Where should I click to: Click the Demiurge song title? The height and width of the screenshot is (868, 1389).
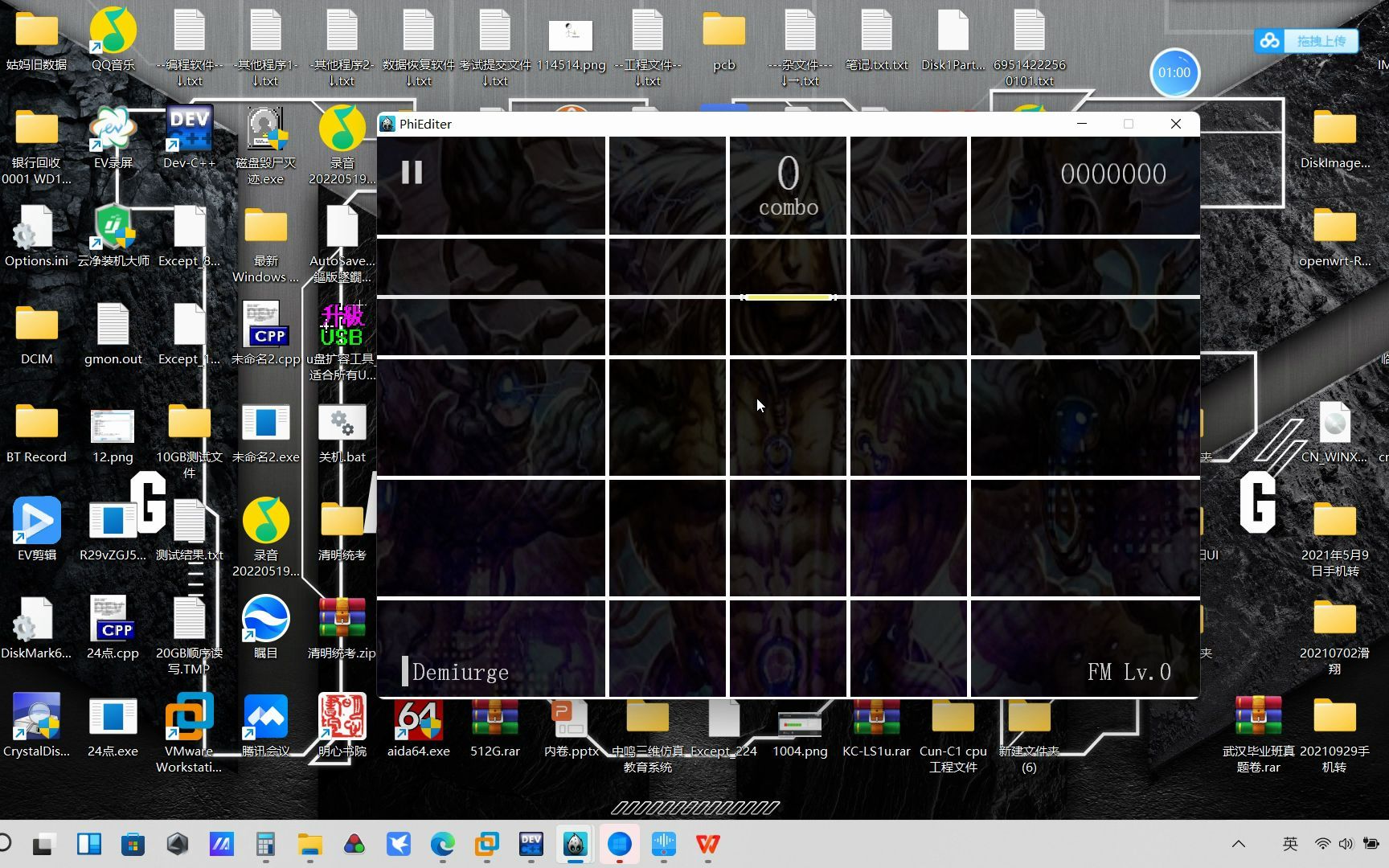[461, 672]
